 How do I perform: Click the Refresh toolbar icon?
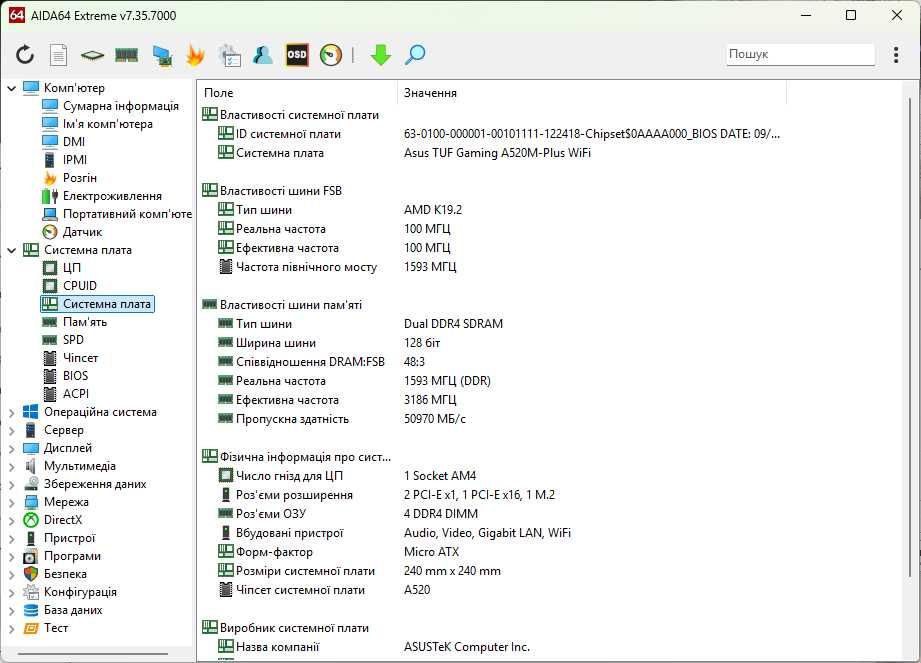coord(25,55)
